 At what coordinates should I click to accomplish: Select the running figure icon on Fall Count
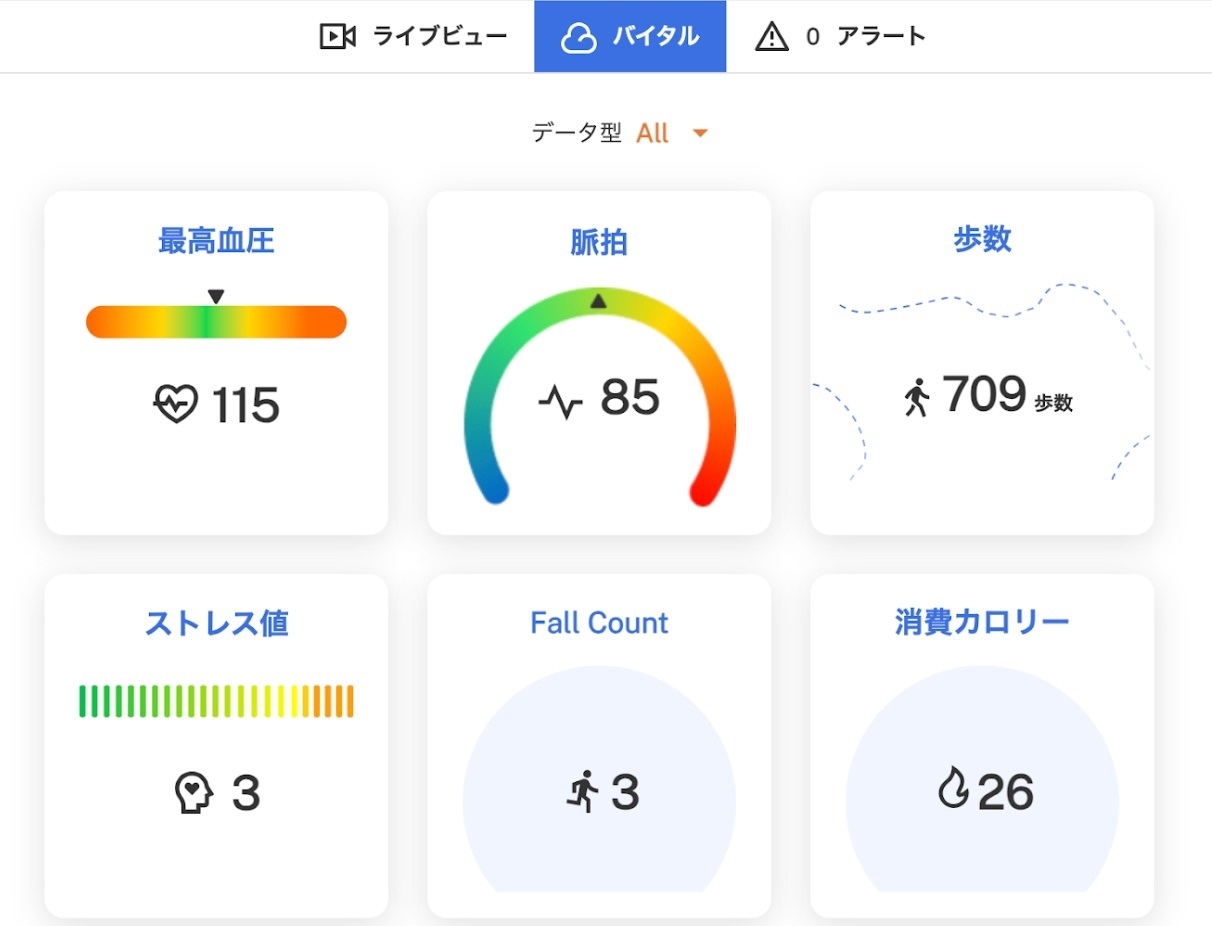tap(584, 793)
